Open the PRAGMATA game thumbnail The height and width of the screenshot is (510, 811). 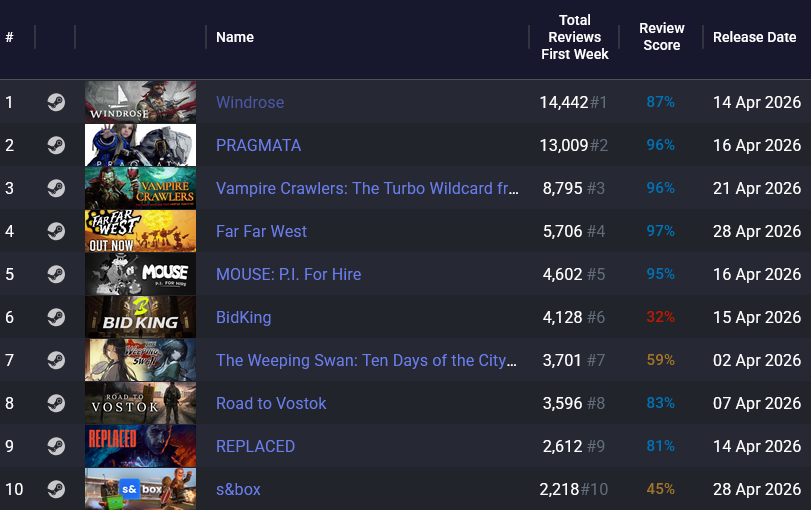pos(140,145)
